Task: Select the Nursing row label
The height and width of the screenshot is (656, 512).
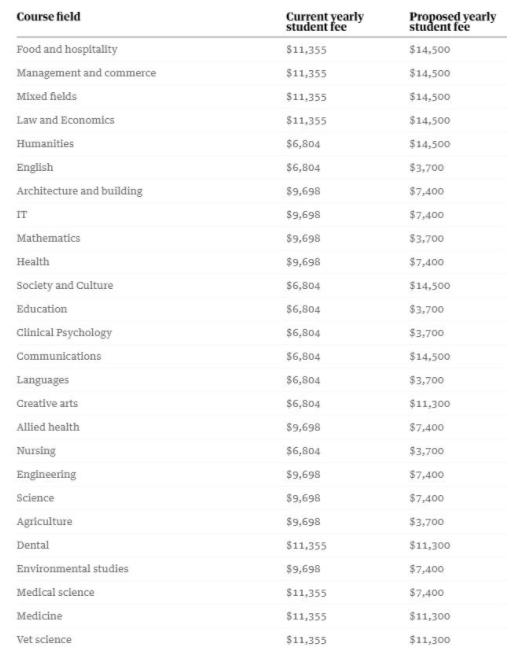Action: 36,451
